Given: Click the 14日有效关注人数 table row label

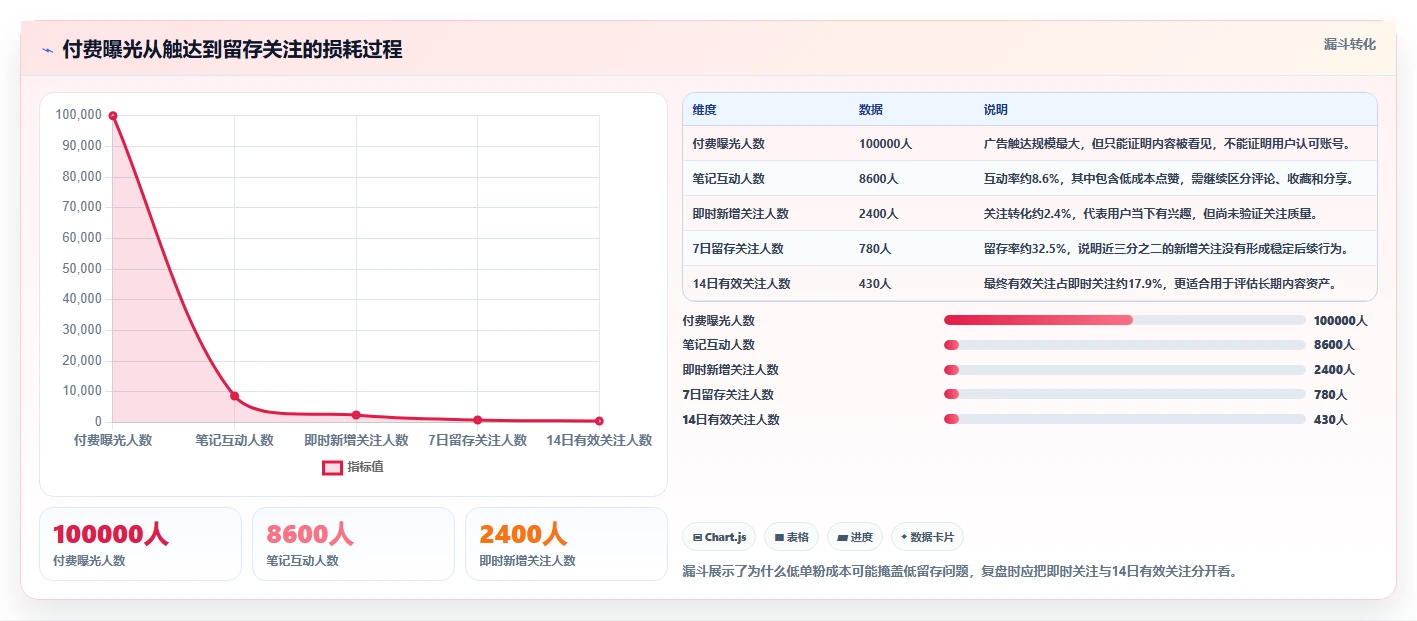Looking at the screenshot, I should coord(742,284).
